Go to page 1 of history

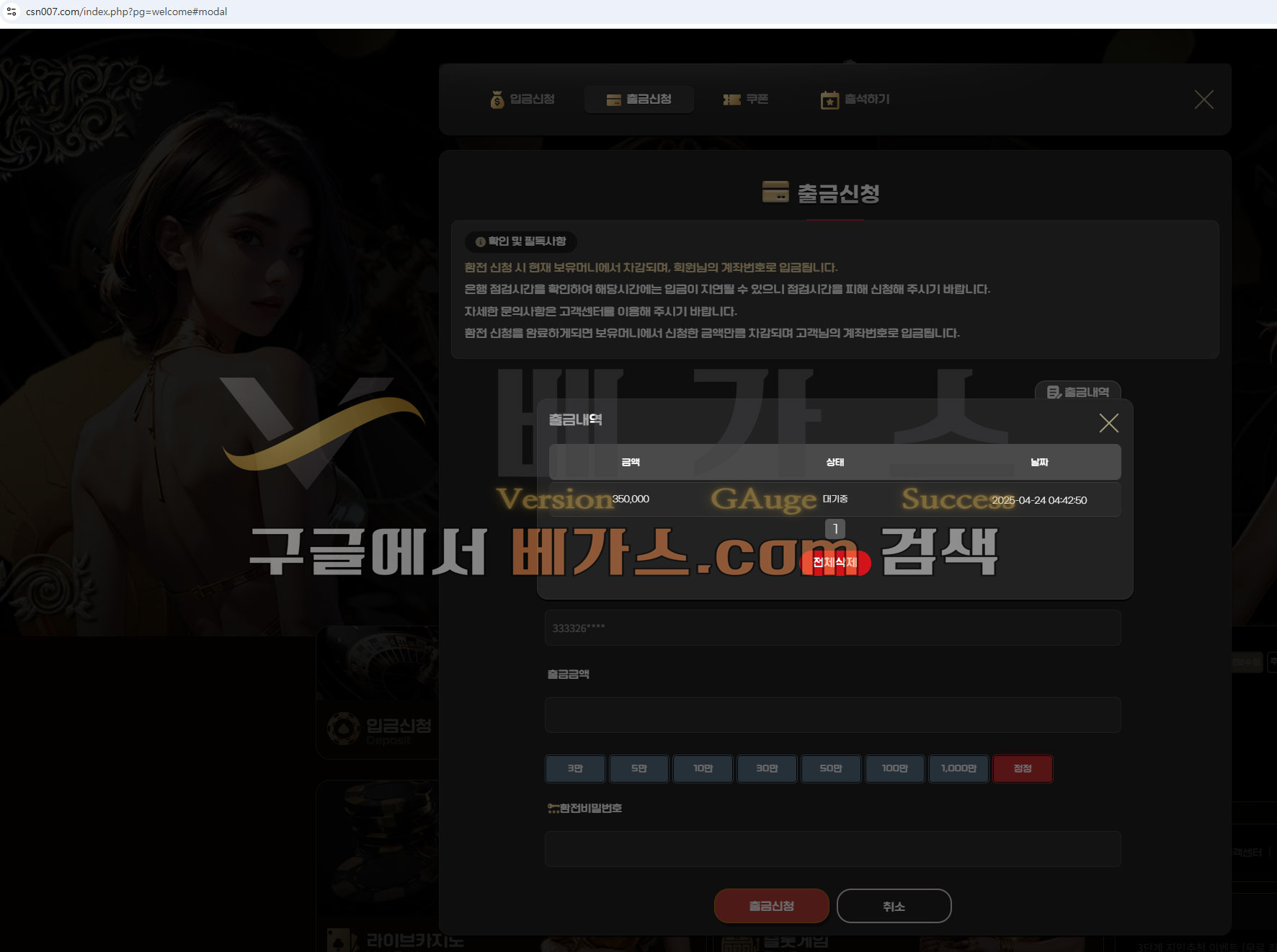tap(835, 529)
